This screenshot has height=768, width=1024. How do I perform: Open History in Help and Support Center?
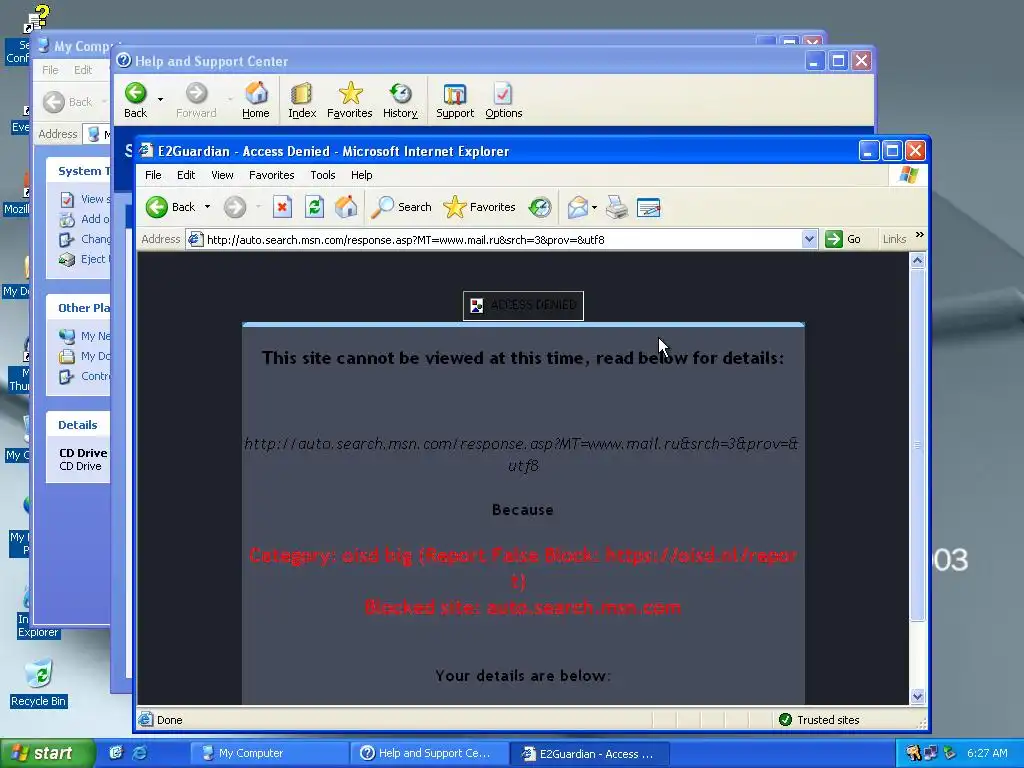coord(400,101)
